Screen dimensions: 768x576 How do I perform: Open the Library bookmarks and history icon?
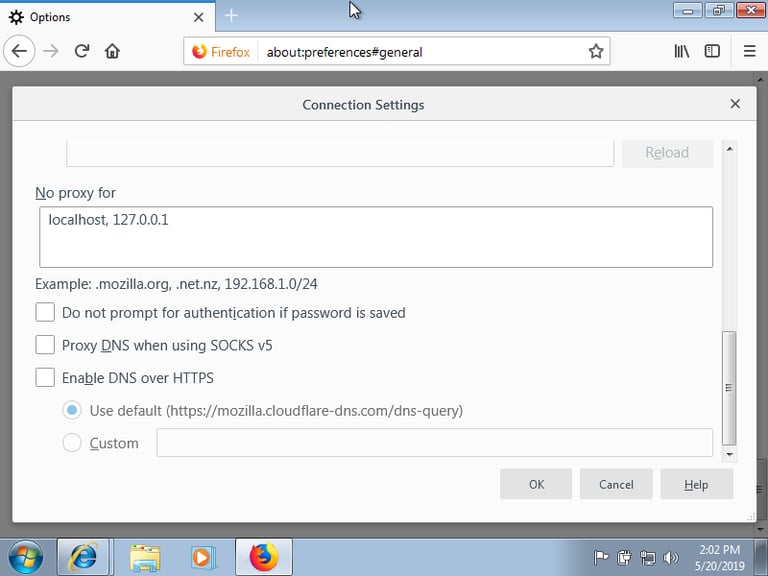(x=682, y=51)
